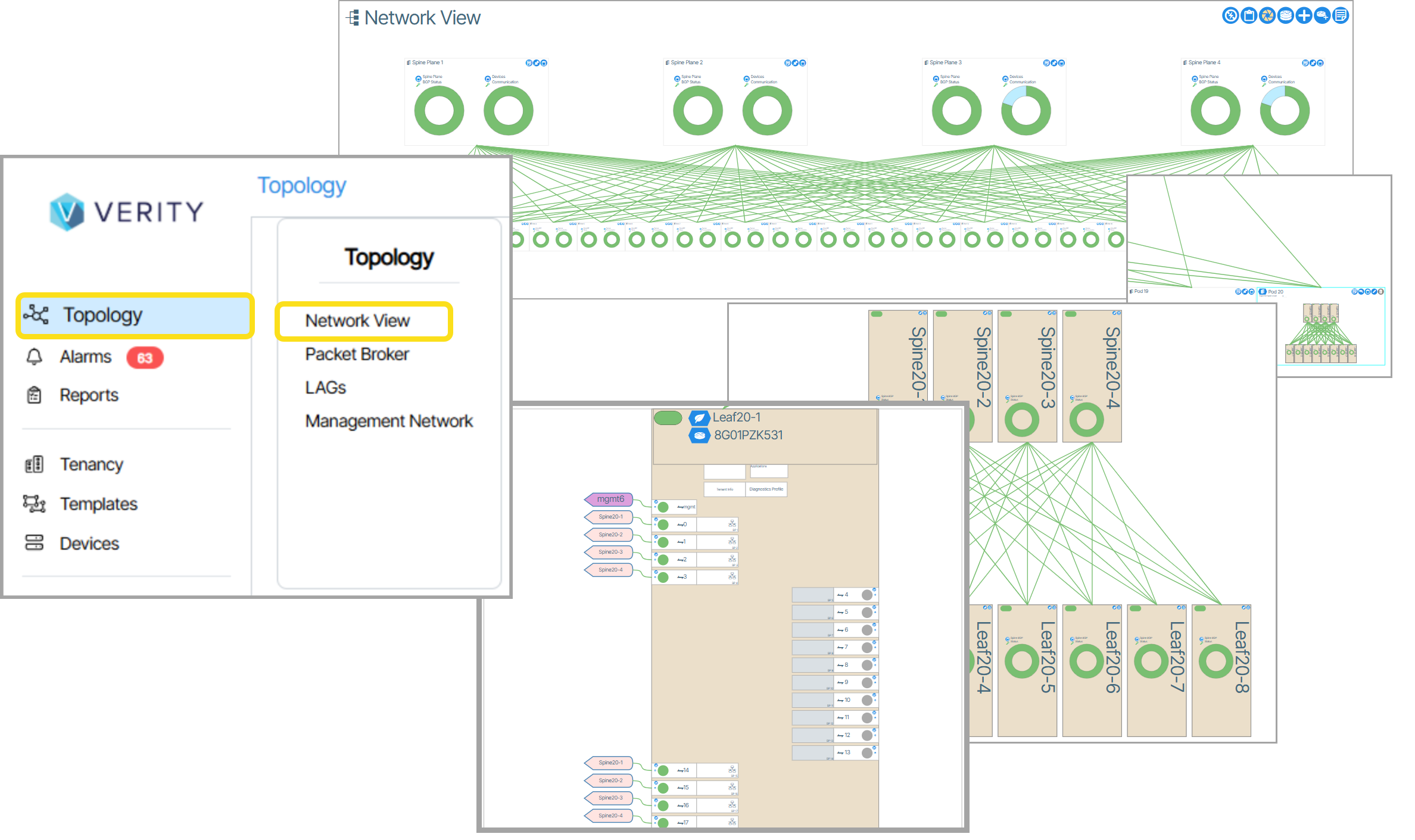Screen dimensions: 1415x840
Task: Open Management Network submenu entry
Action: (x=388, y=421)
